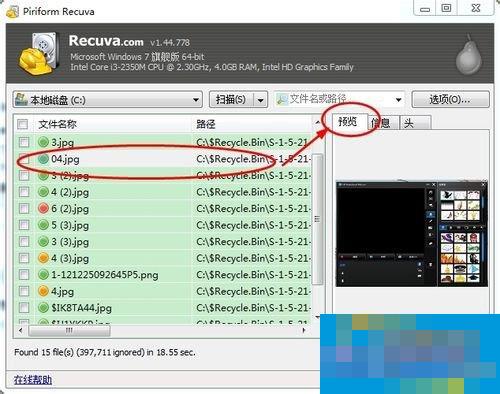Click the path cell of $IK8TA44.jpg row
The height and width of the screenshot is (394, 500).
click(x=253, y=308)
